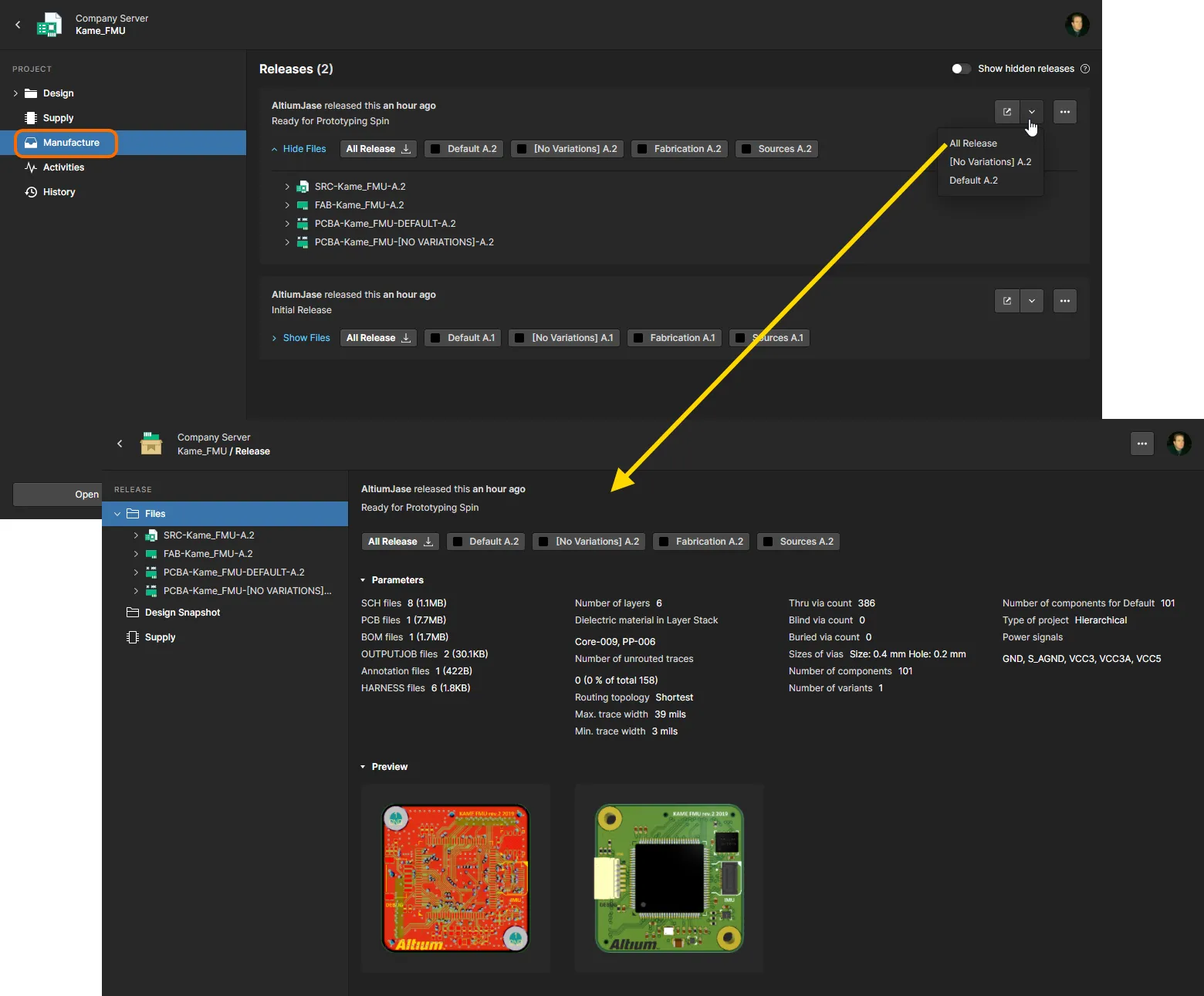Open user avatar in Release window

pyautogui.click(x=1179, y=444)
